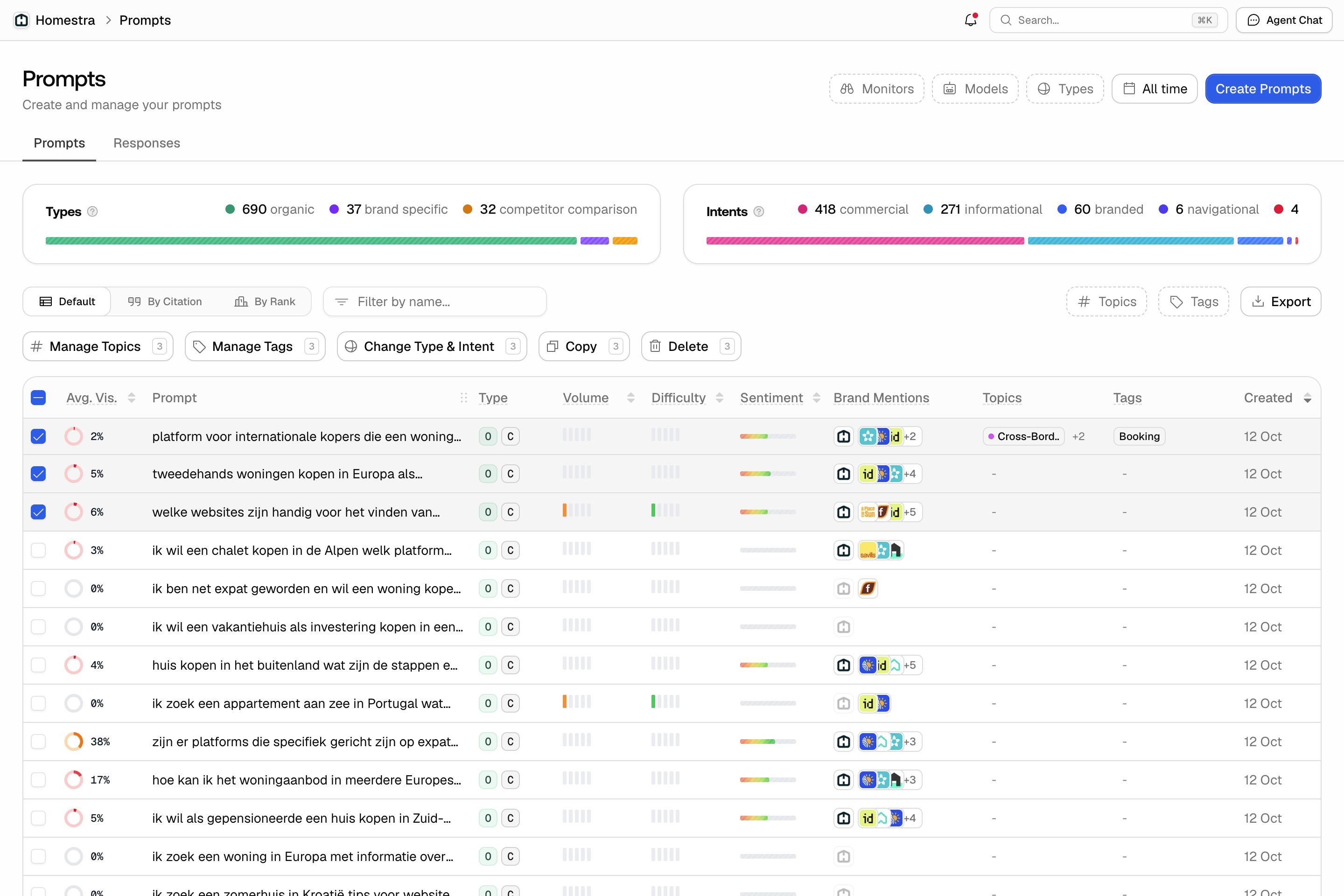Check the 'ik wil een chalet kopen' row
The height and width of the screenshot is (896, 1344).
pyautogui.click(x=38, y=550)
